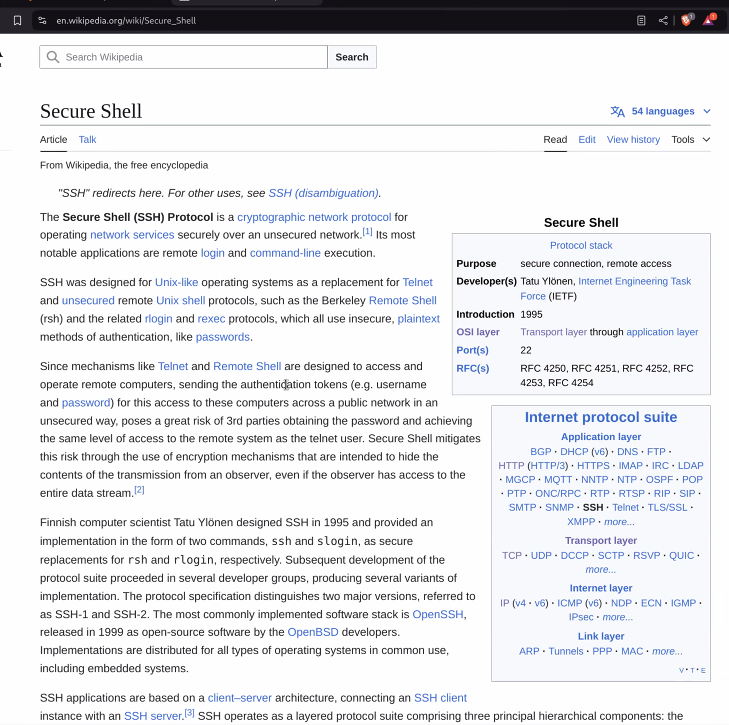
Task: Open the IPsec link
Action: tap(581, 617)
